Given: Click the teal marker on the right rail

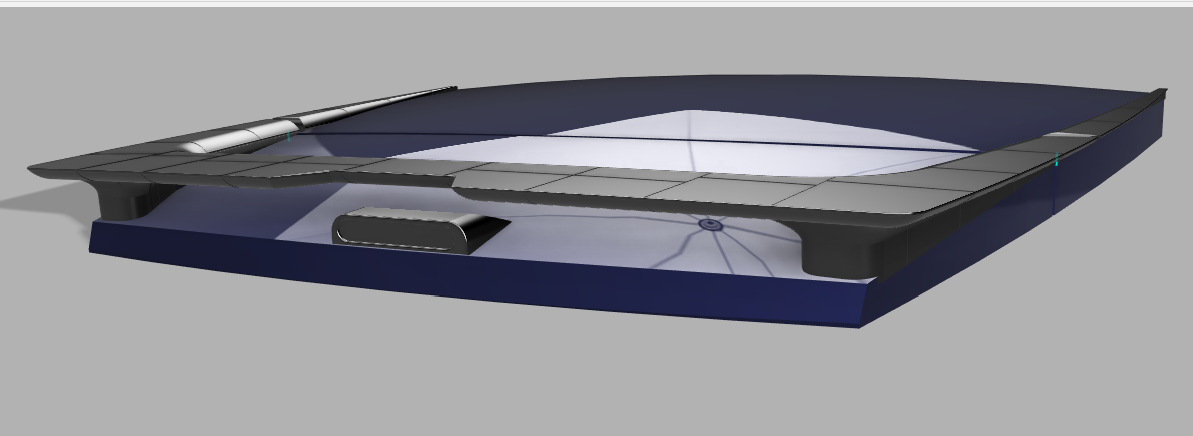Looking at the screenshot, I should pos(1057,160).
